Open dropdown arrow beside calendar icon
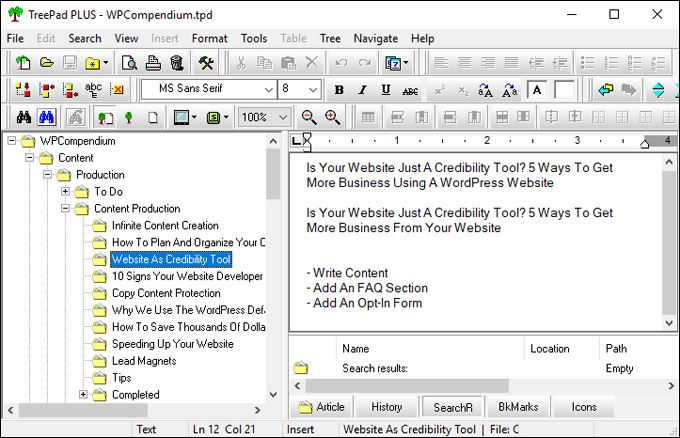This screenshot has width=680, height=438. click(406, 63)
